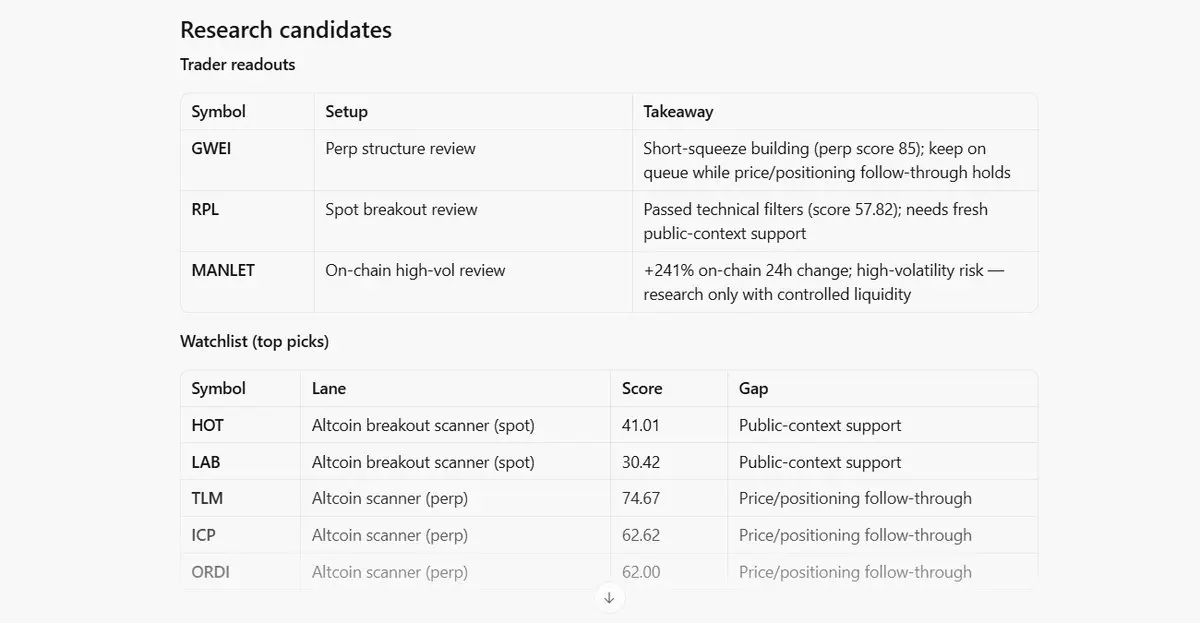This screenshot has height=623, width=1200.
Task: Click the Score column header
Action: (x=642, y=389)
